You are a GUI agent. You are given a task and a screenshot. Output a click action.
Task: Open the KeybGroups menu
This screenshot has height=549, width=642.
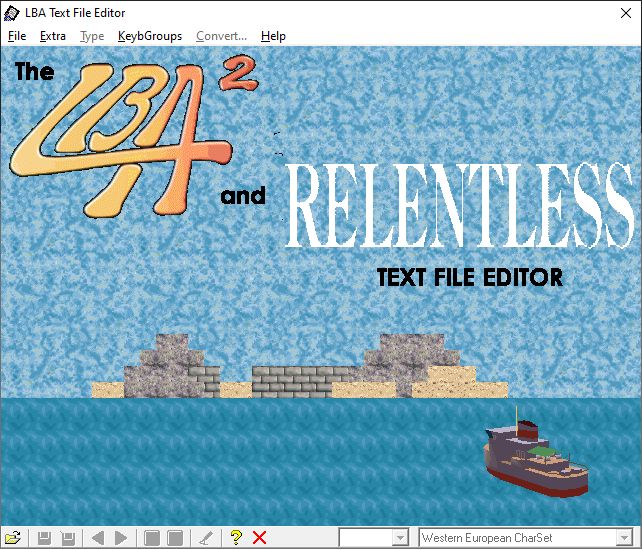click(x=150, y=36)
